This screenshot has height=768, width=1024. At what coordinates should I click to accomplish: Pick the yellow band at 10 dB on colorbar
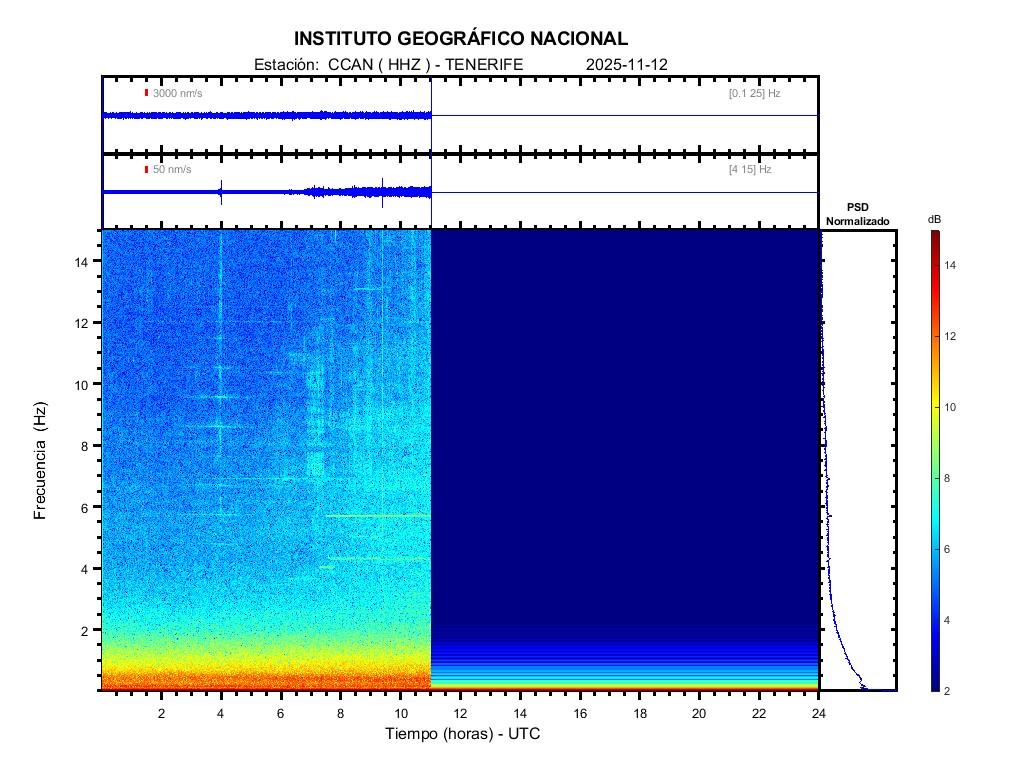click(934, 407)
